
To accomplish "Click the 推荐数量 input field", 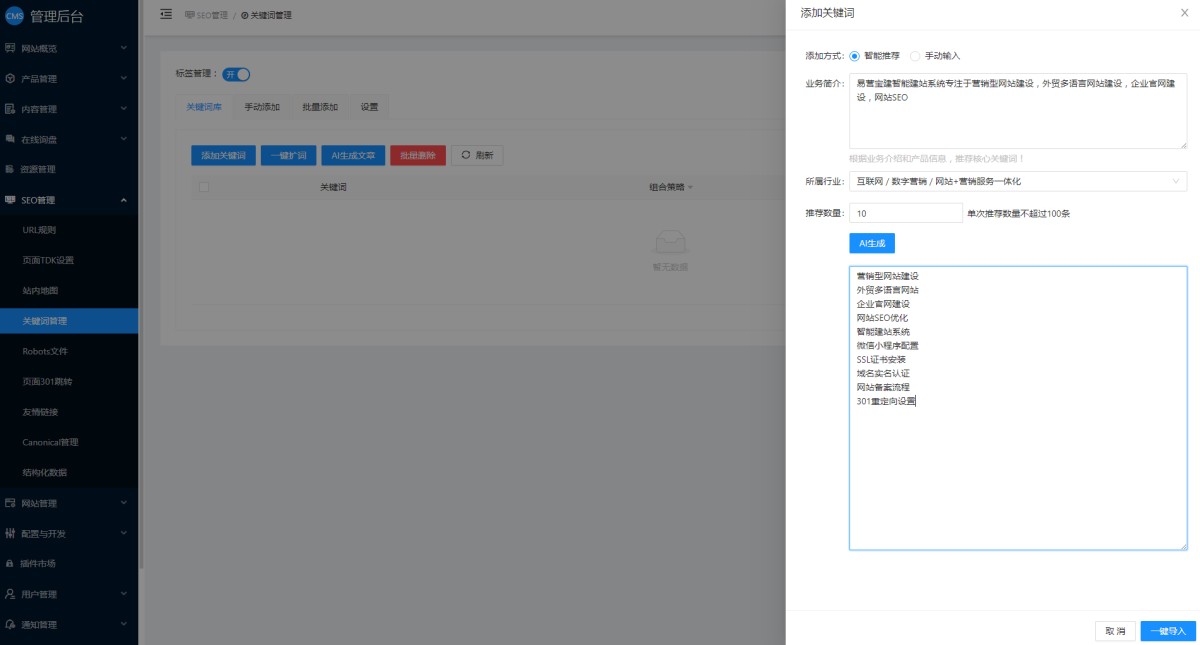I will pos(905,213).
